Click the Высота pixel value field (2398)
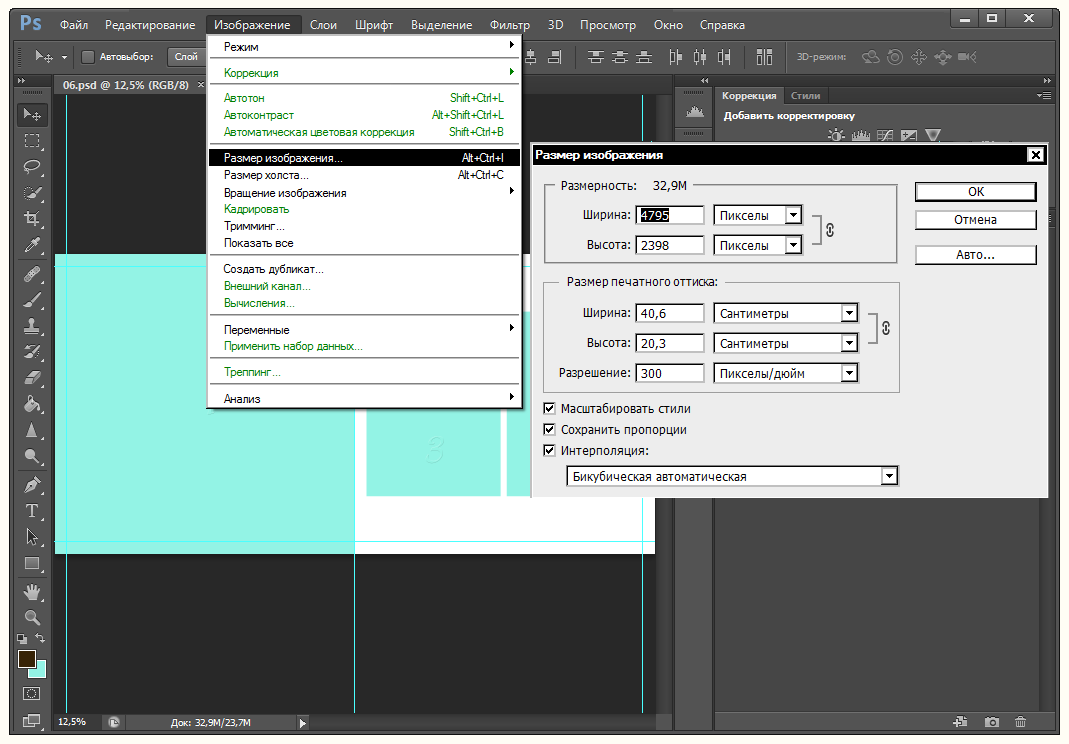 click(670, 245)
